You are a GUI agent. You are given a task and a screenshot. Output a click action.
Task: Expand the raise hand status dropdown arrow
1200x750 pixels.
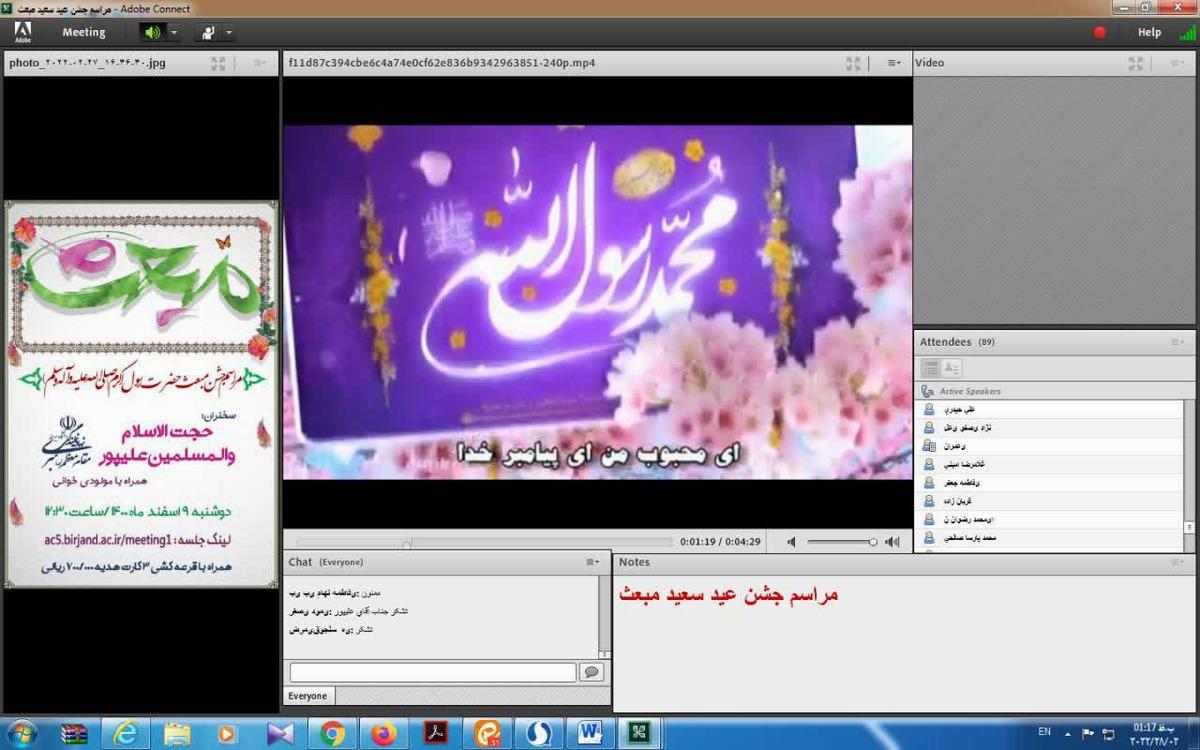point(229,32)
